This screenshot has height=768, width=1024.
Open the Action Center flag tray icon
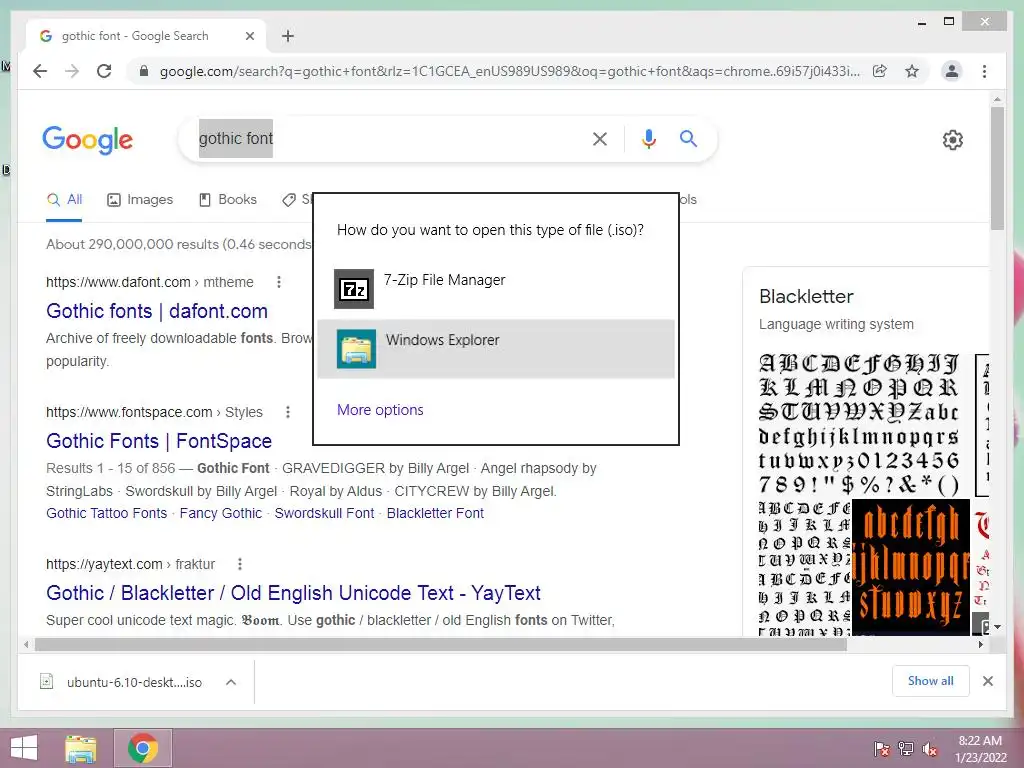pyautogui.click(x=881, y=748)
